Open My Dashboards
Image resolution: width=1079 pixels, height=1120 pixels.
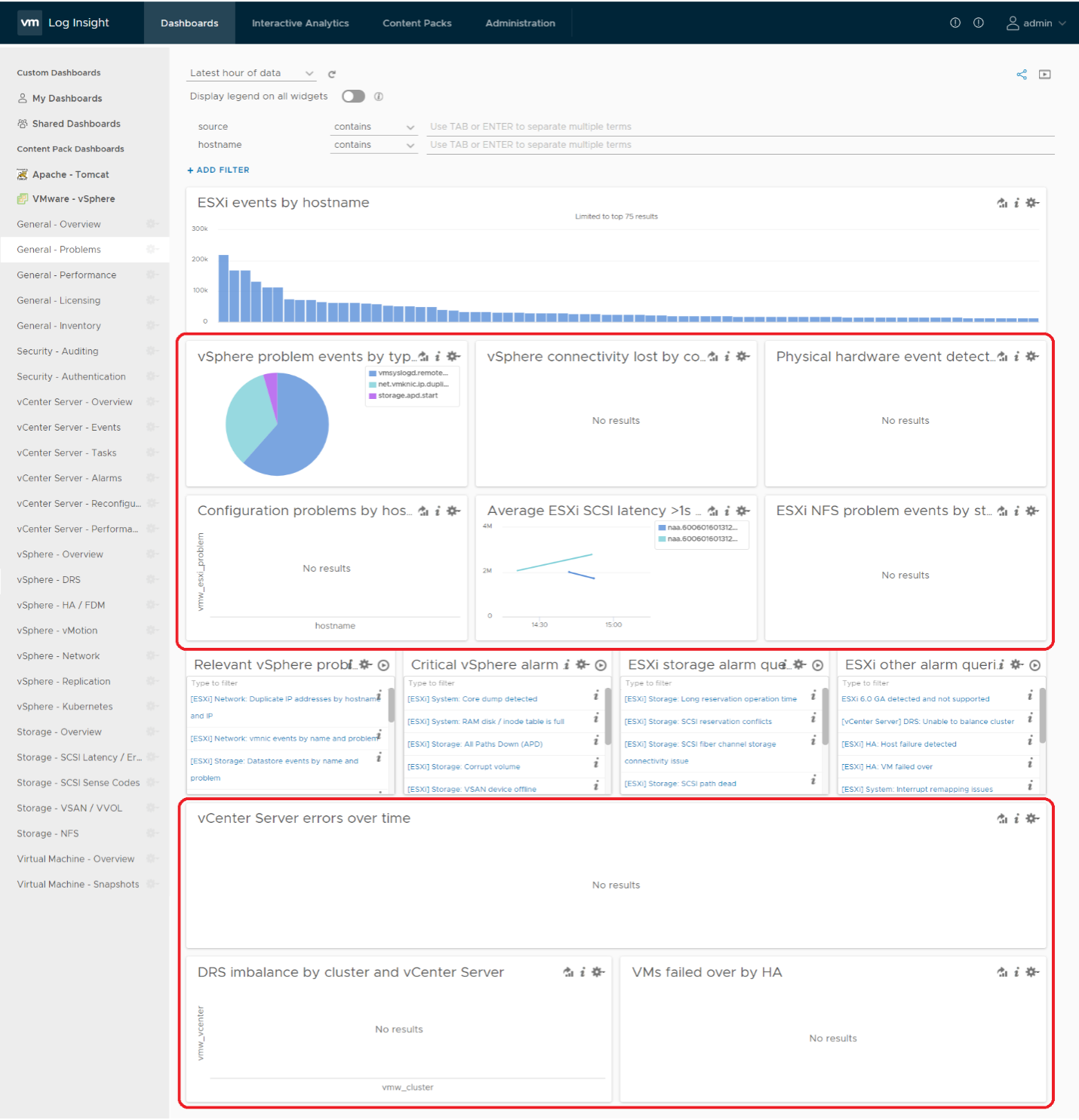pos(67,99)
